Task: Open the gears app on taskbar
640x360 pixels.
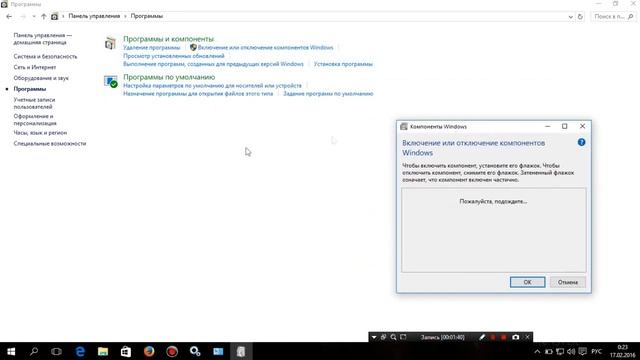Action: pyautogui.click(x=195, y=351)
